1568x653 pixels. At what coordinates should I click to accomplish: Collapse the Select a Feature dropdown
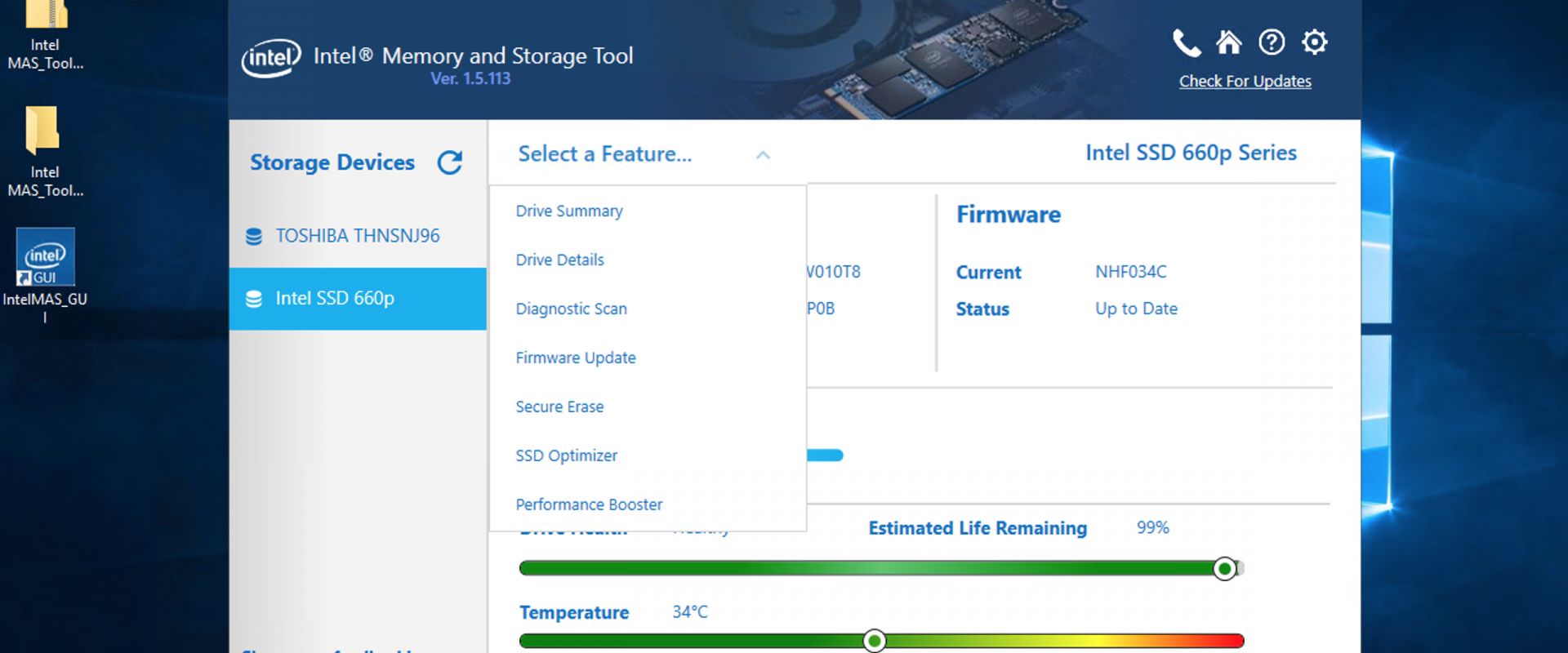(x=645, y=154)
